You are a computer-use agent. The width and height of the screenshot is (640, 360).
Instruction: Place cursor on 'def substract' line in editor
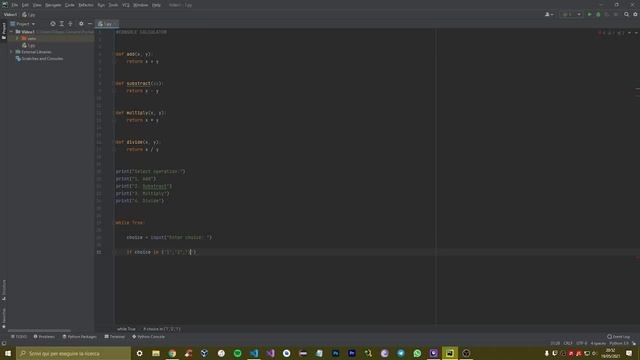(139, 83)
